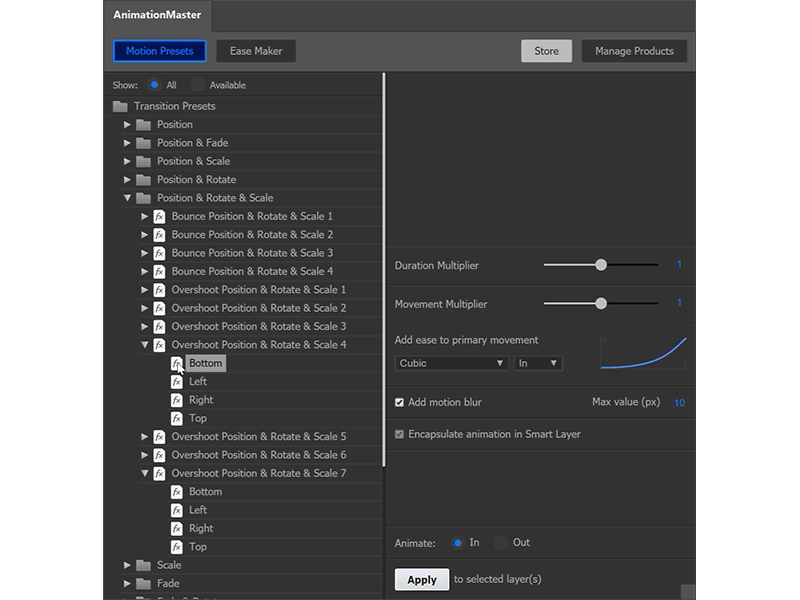Click the fx icon of Bounce Position & Rotate & Scale 1
Viewport: 800px width, 600px height.
point(160,216)
